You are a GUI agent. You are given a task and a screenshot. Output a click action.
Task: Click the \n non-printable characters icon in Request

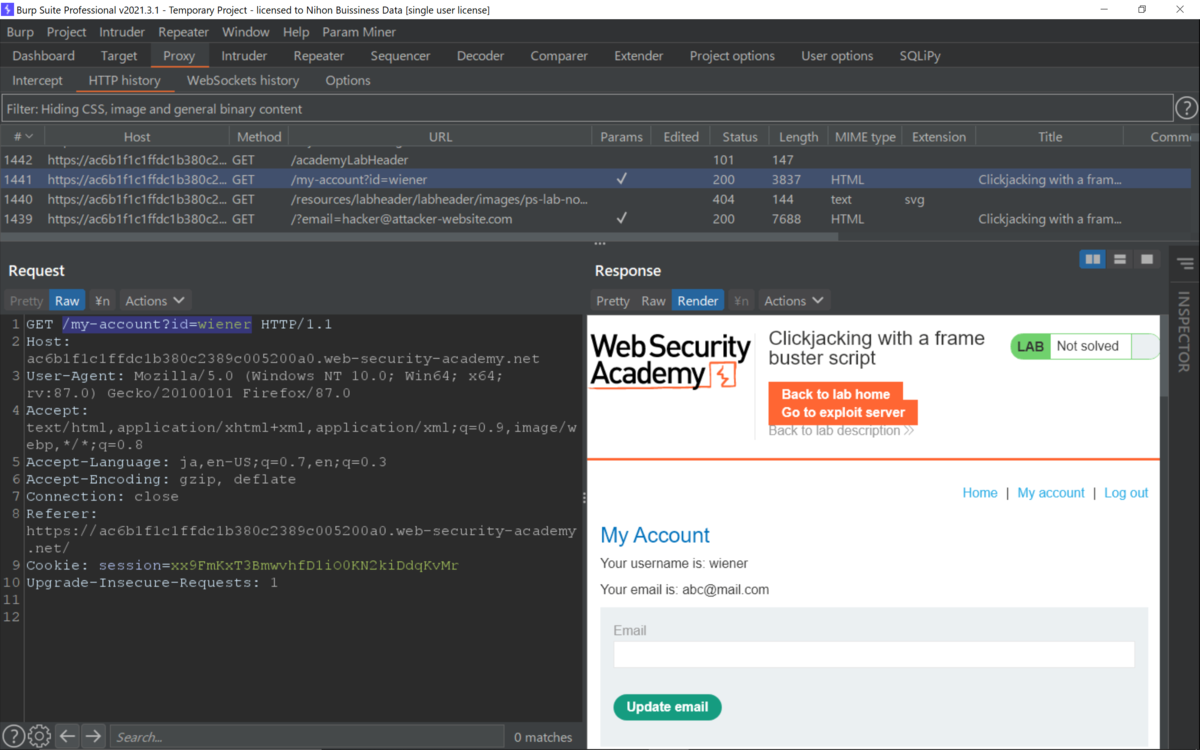point(101,300)
